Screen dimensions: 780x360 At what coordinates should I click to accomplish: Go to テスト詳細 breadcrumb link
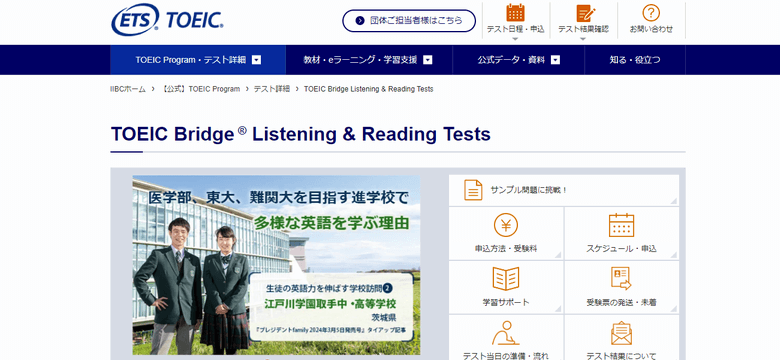pos(272,89)
